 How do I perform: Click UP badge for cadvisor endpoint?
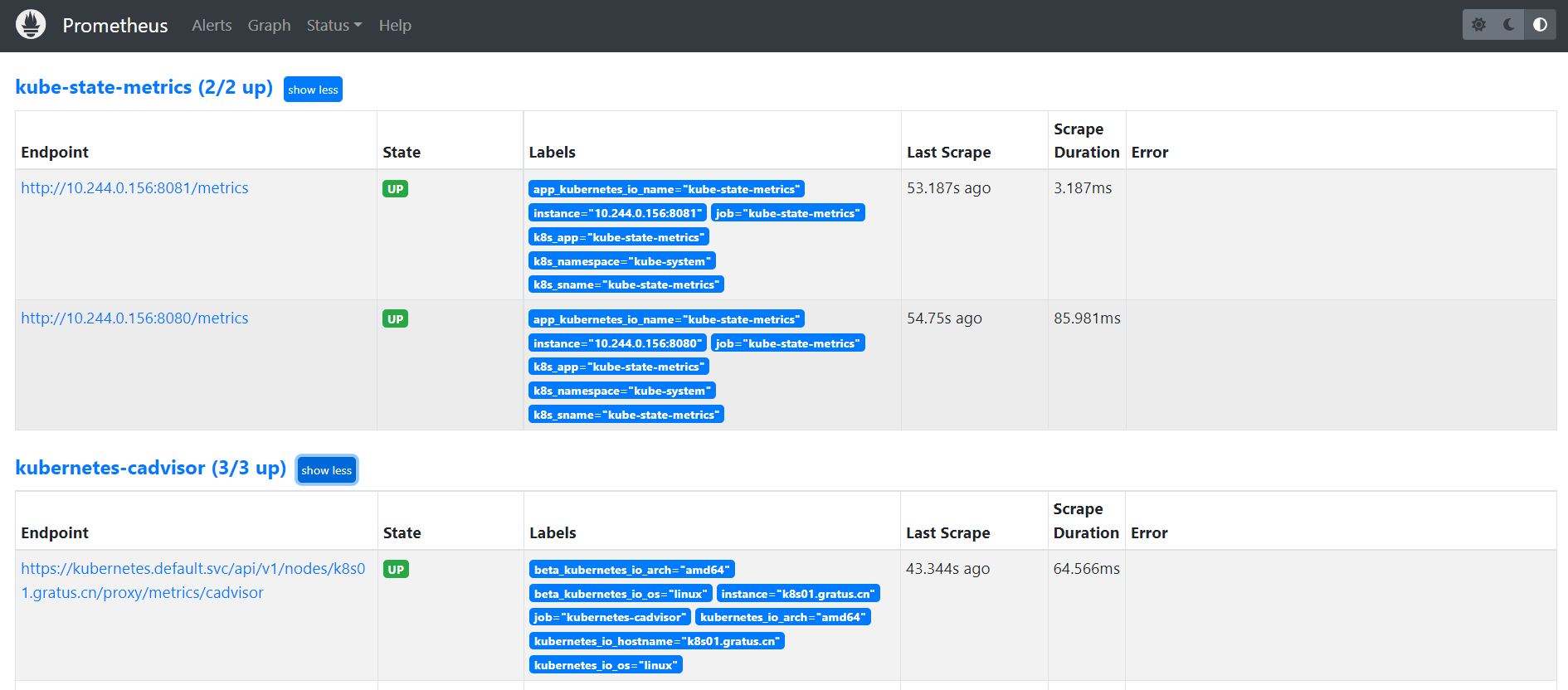[x=396, y=570]
